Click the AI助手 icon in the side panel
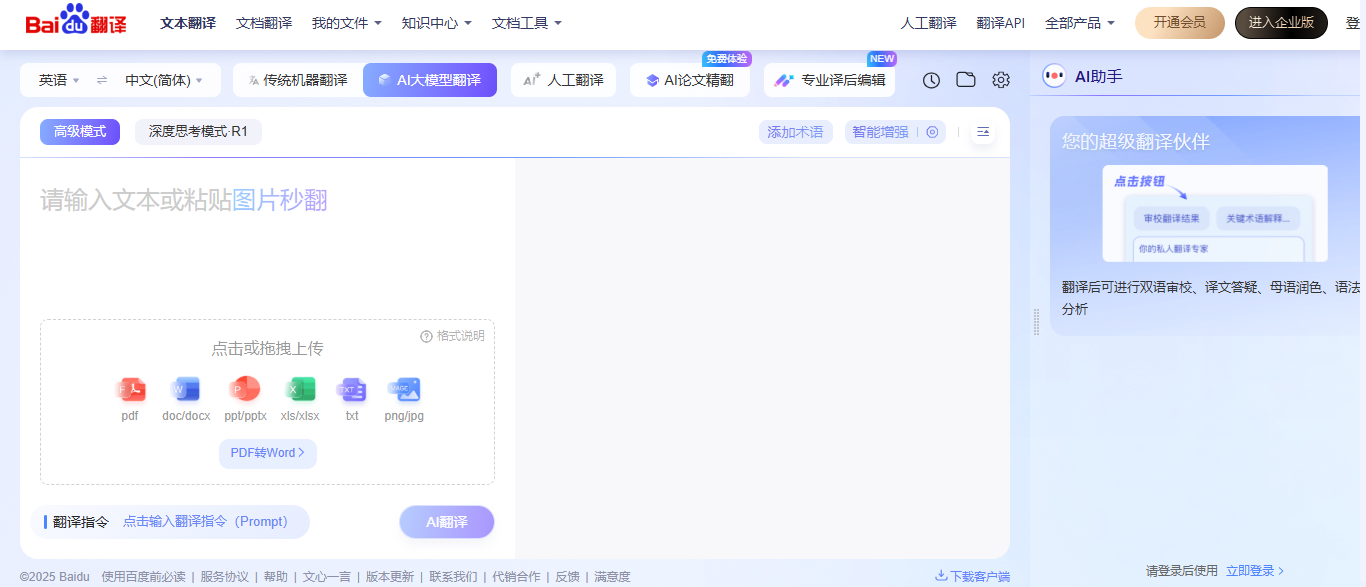 point(1054,75)
